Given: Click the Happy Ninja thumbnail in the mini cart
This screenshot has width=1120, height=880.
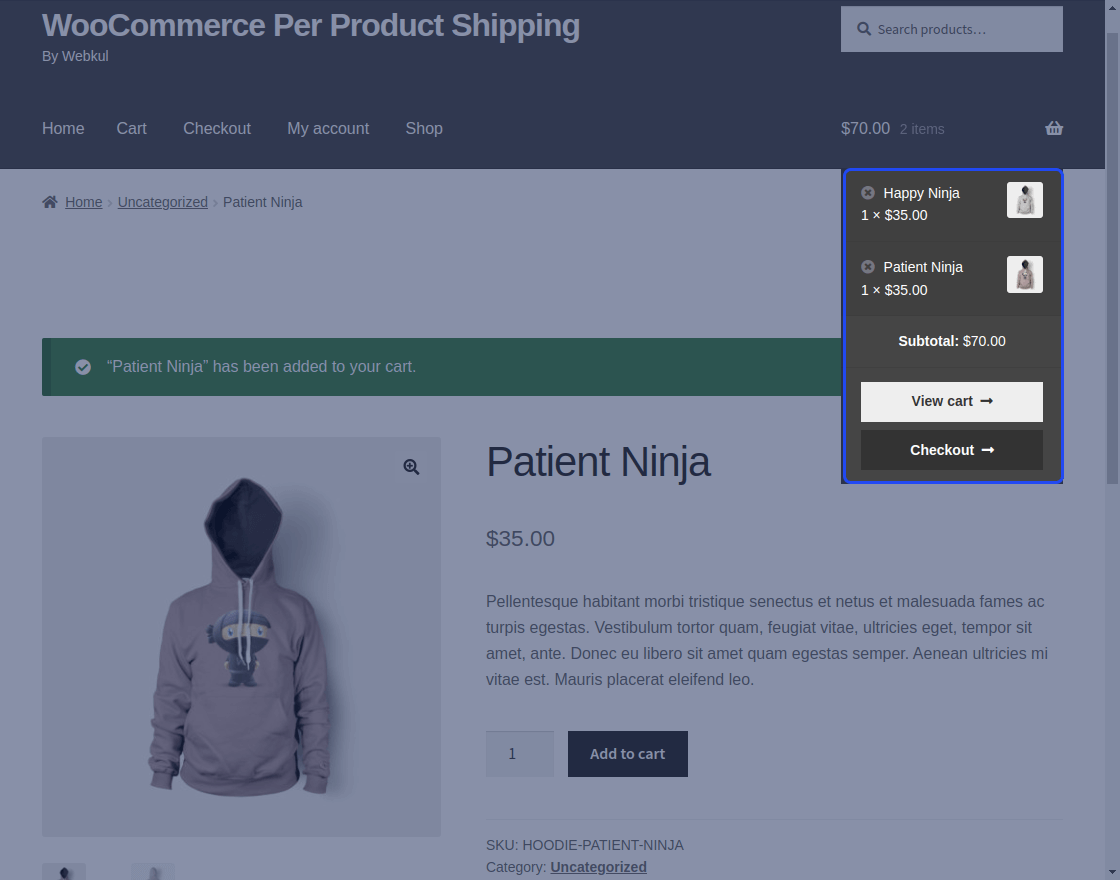Looking at the screenshot, I should [1024, 199].
